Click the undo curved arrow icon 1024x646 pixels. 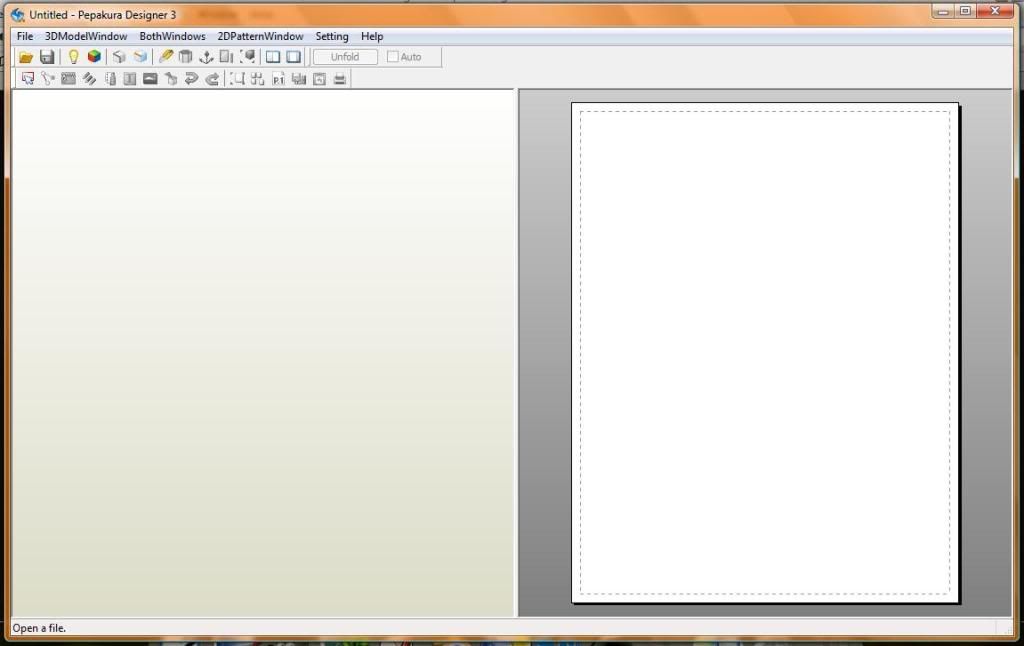[x=191, y=79]
